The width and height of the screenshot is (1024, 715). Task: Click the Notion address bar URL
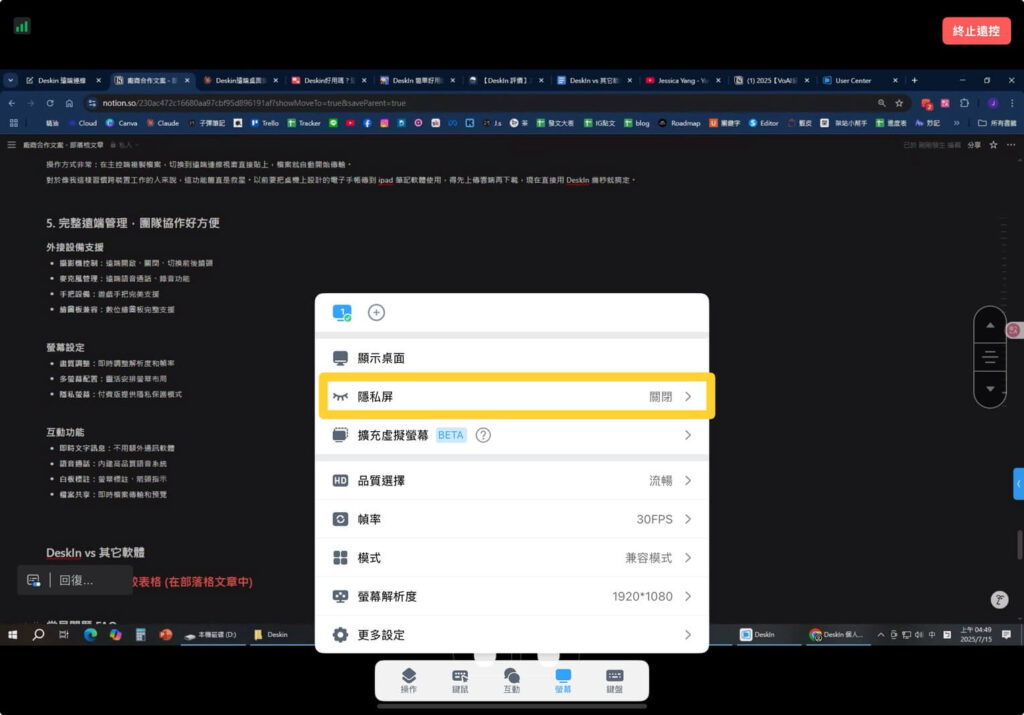(x=253, y=103)
